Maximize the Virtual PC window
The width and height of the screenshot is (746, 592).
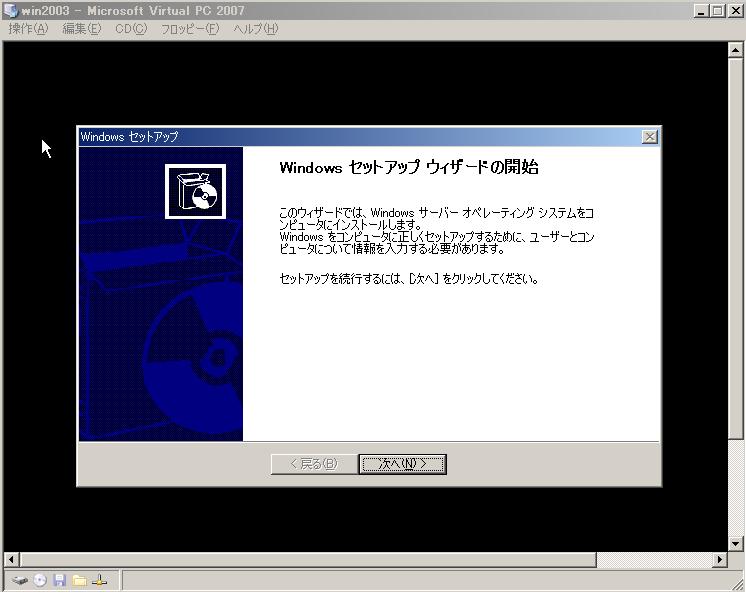[x=717, y=10]
